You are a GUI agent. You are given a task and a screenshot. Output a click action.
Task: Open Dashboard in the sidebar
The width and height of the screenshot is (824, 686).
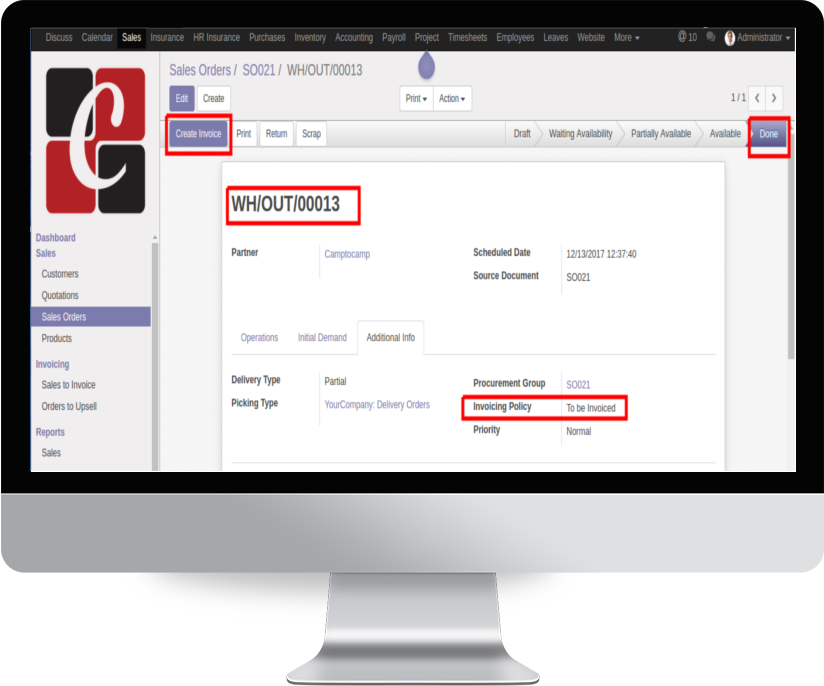[x=56, y=238]
